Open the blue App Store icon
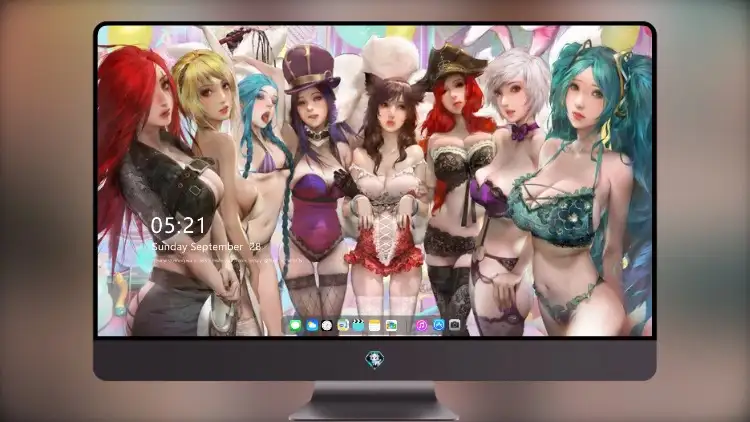750x422 pixels. coord(439,325)
